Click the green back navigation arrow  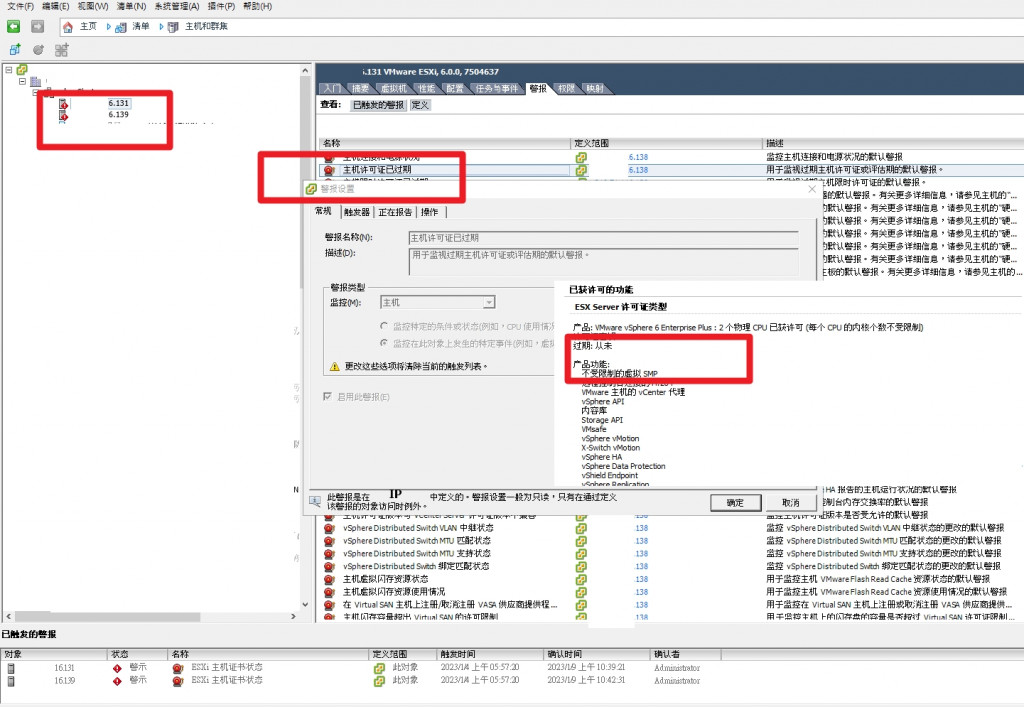13,26
